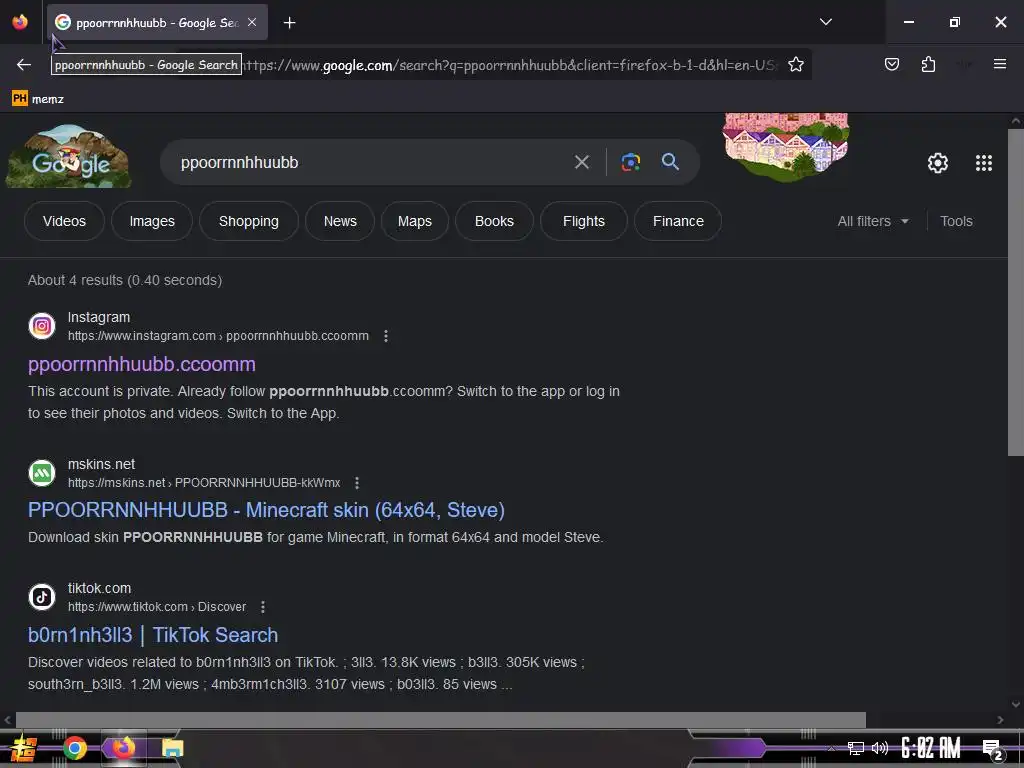Screen dimensions: 1024x768
Task: Switch to Images results tab
Action: point(152,221)
